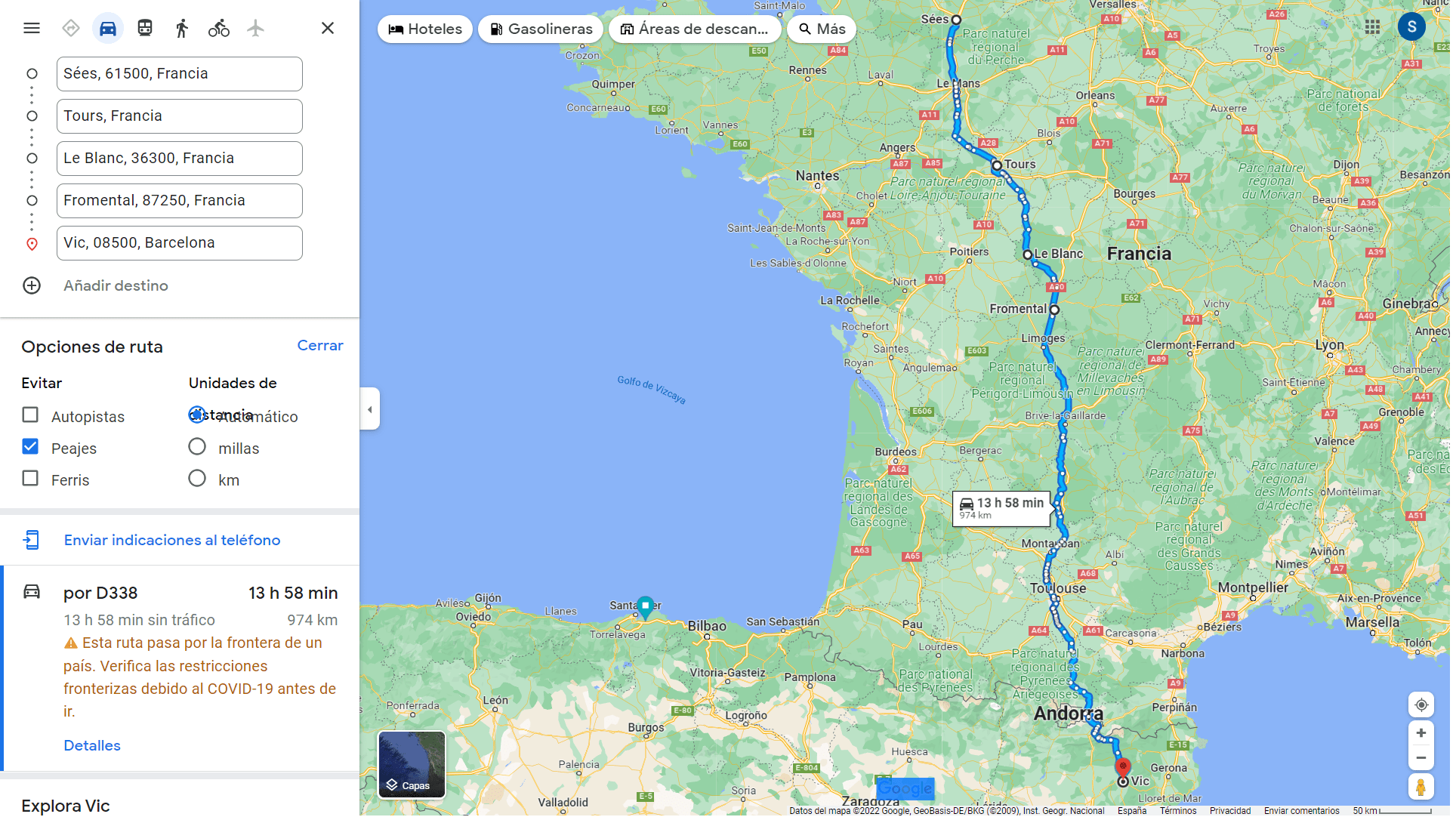
Task: Click Cerrar route options link
Action: [x=320, y=346]
